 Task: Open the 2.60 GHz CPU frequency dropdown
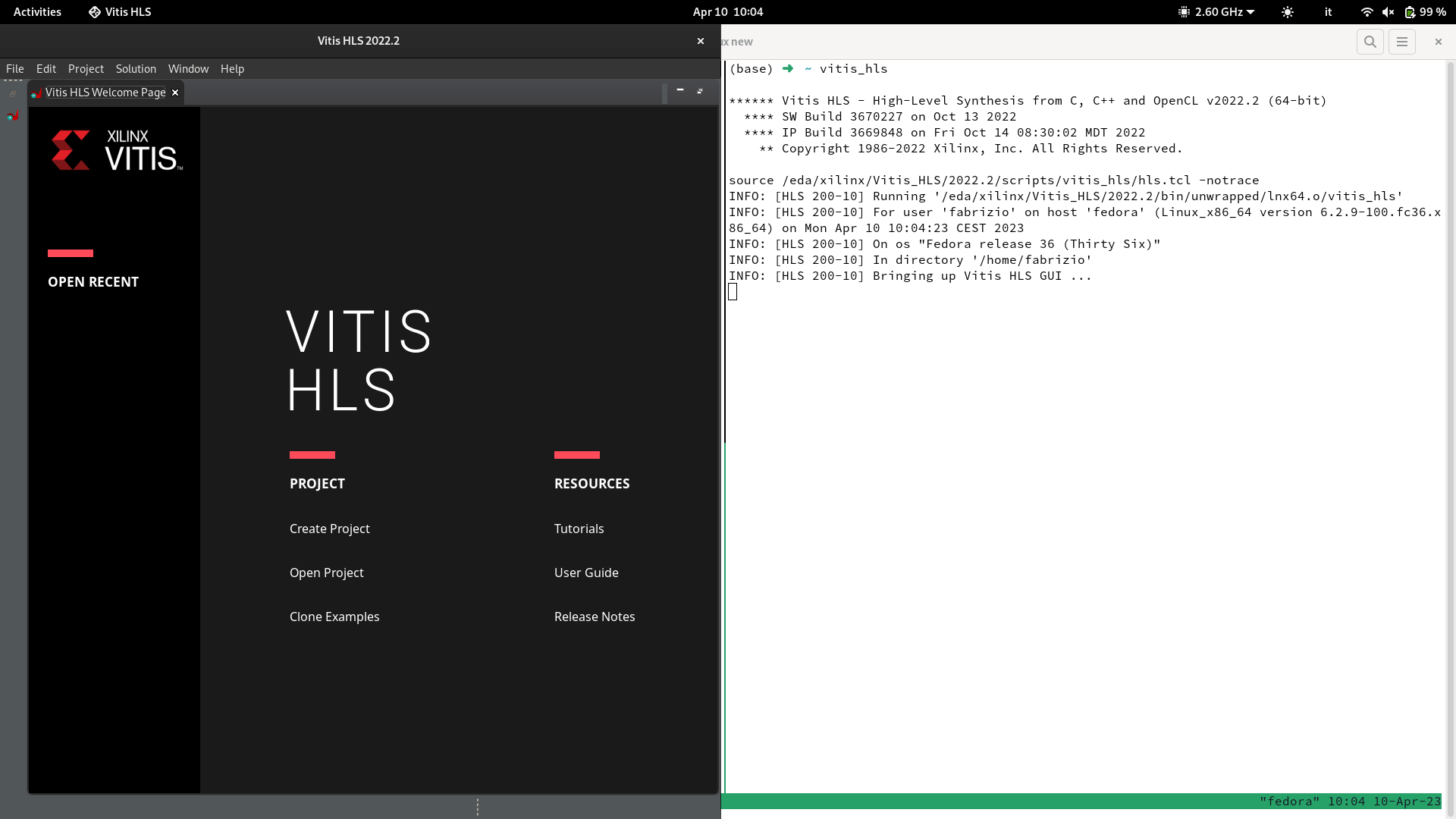(1216, 12)
